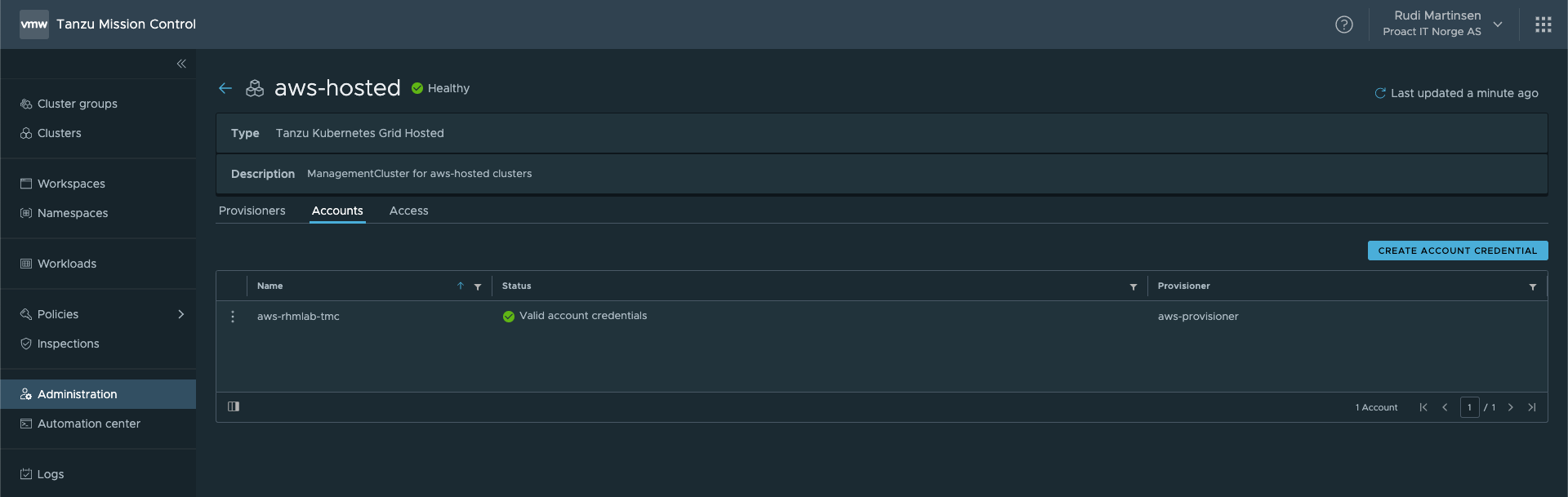The image size is (1568, 497).
Task: Click the management cluster icon beside aws-hosted
Action: pyautogui.click(x=255, y=88)
